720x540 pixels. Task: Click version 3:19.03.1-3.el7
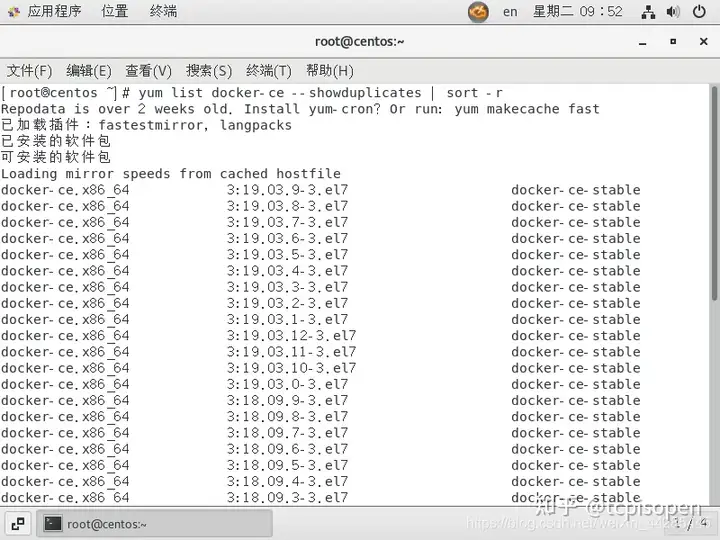(x=287, y=319)
